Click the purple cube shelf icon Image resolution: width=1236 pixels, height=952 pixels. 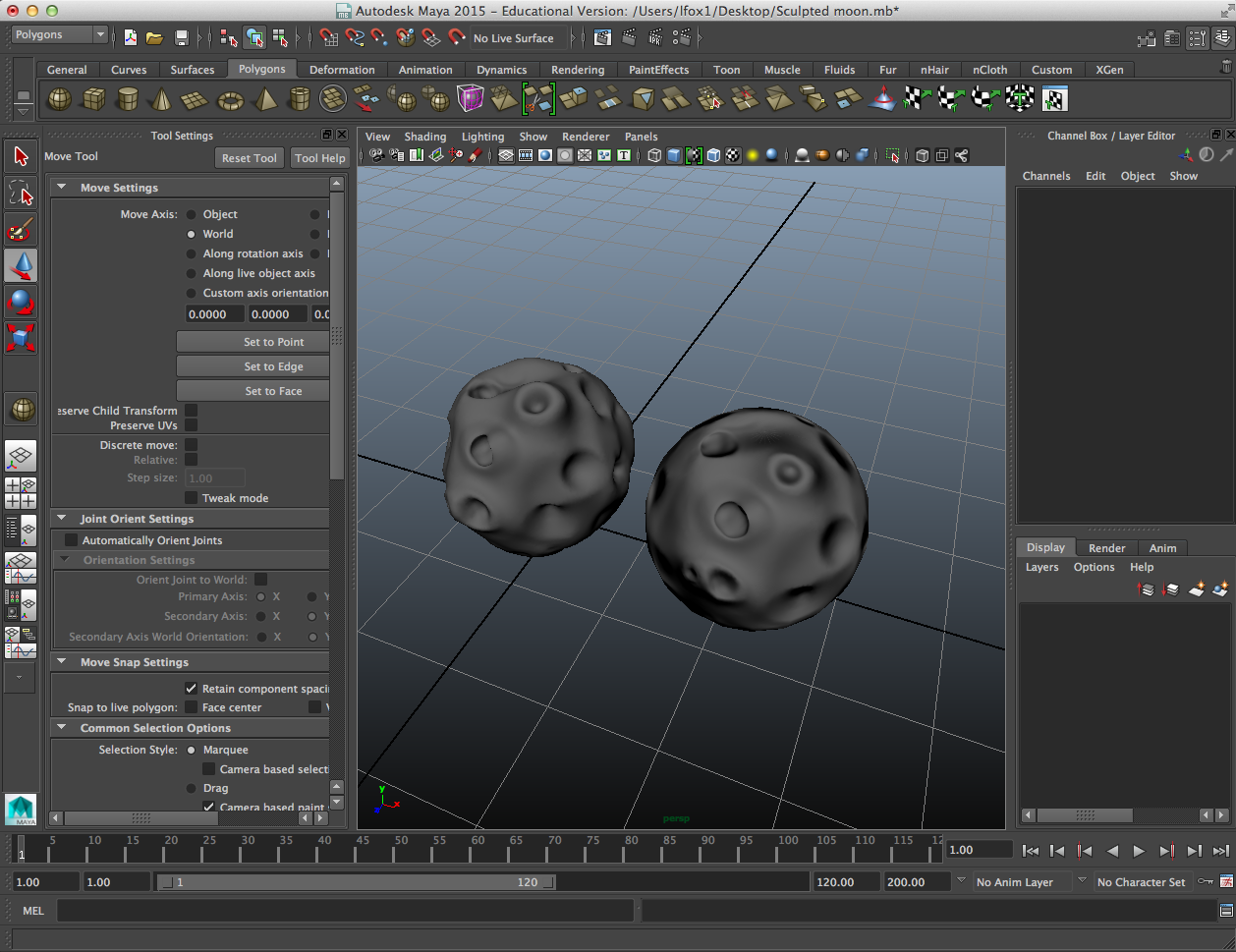pos(470,99)
